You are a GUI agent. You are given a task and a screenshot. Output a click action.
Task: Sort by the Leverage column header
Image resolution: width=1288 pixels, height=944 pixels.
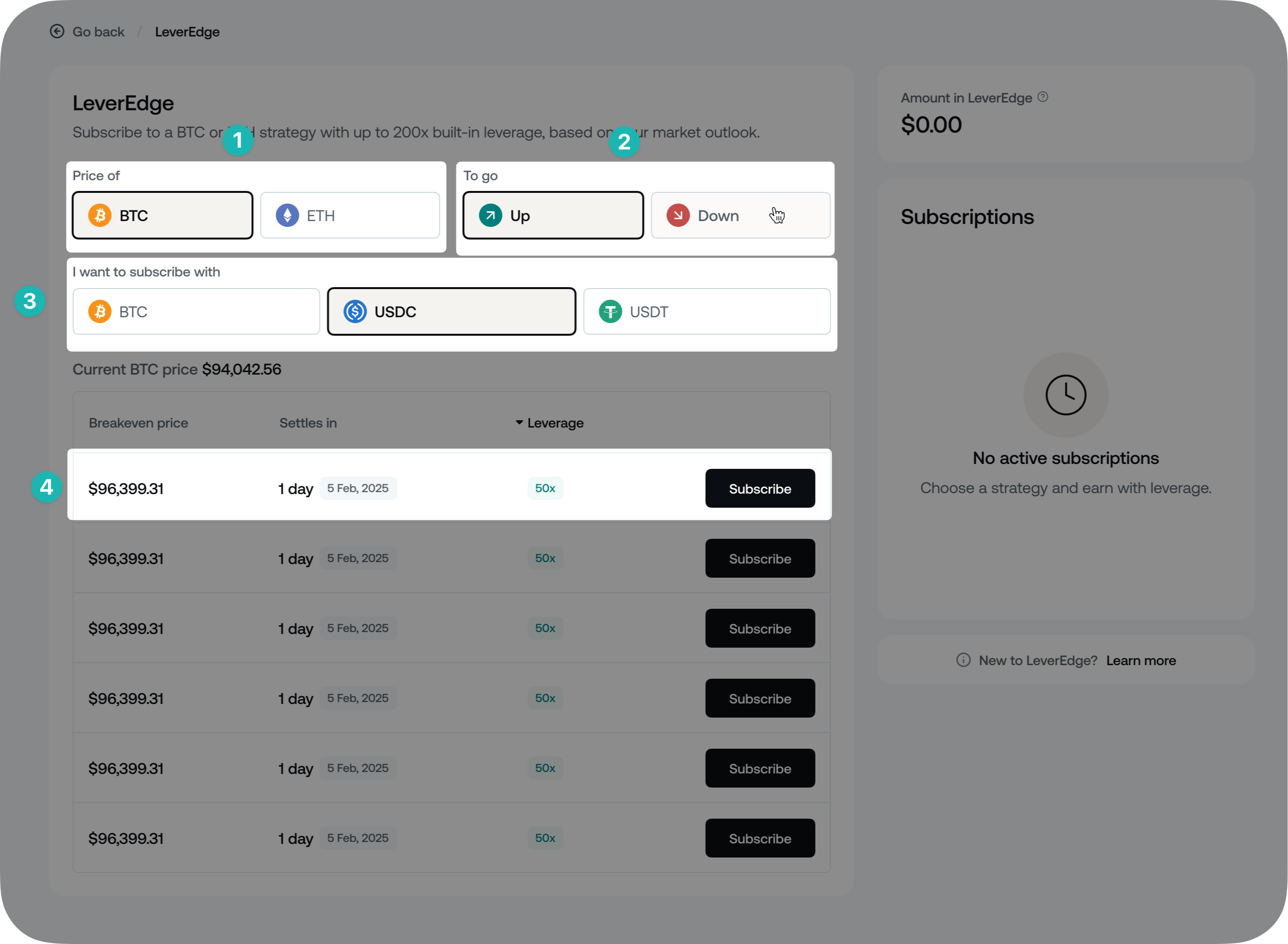pos(549,423)
